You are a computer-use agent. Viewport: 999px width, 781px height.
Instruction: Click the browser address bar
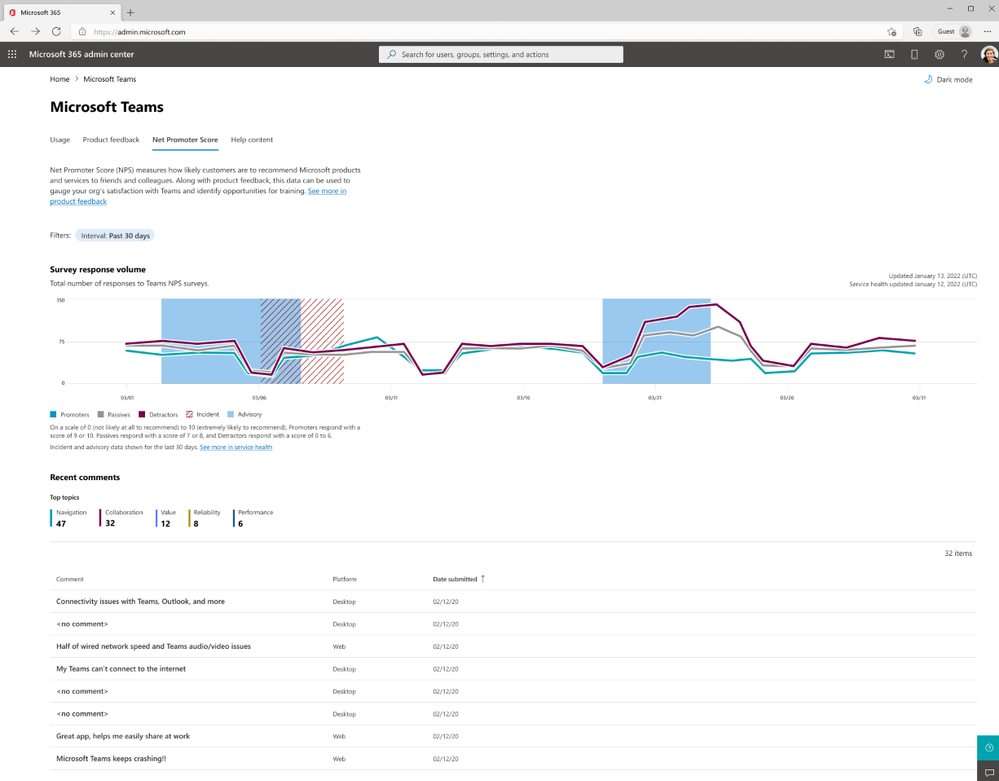(x=478, y=31)
